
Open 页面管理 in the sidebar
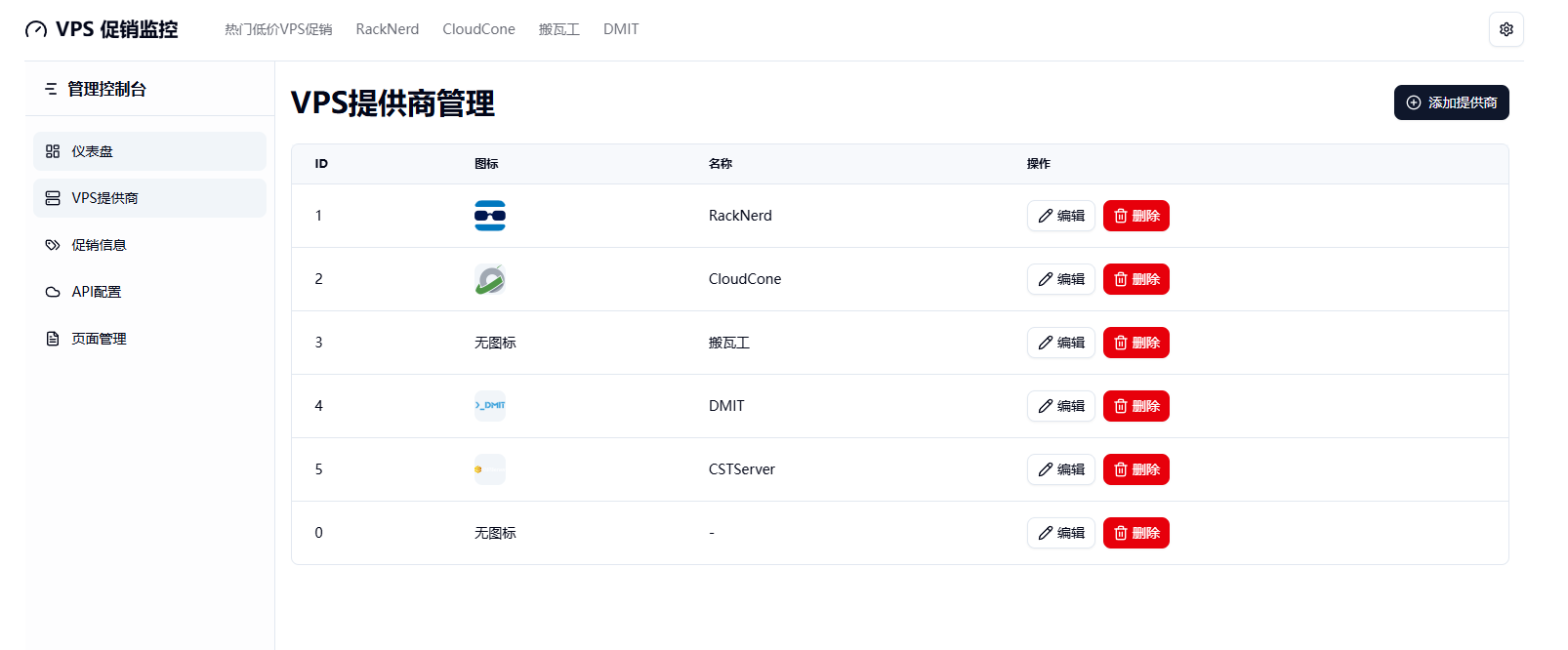click(x=149, y=339)
